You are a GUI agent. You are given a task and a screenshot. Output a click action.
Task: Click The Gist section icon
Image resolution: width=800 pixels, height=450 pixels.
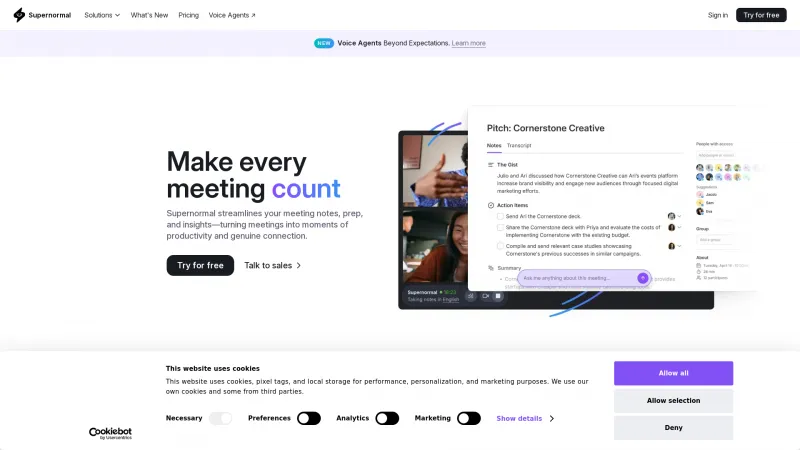coord(490,165)
